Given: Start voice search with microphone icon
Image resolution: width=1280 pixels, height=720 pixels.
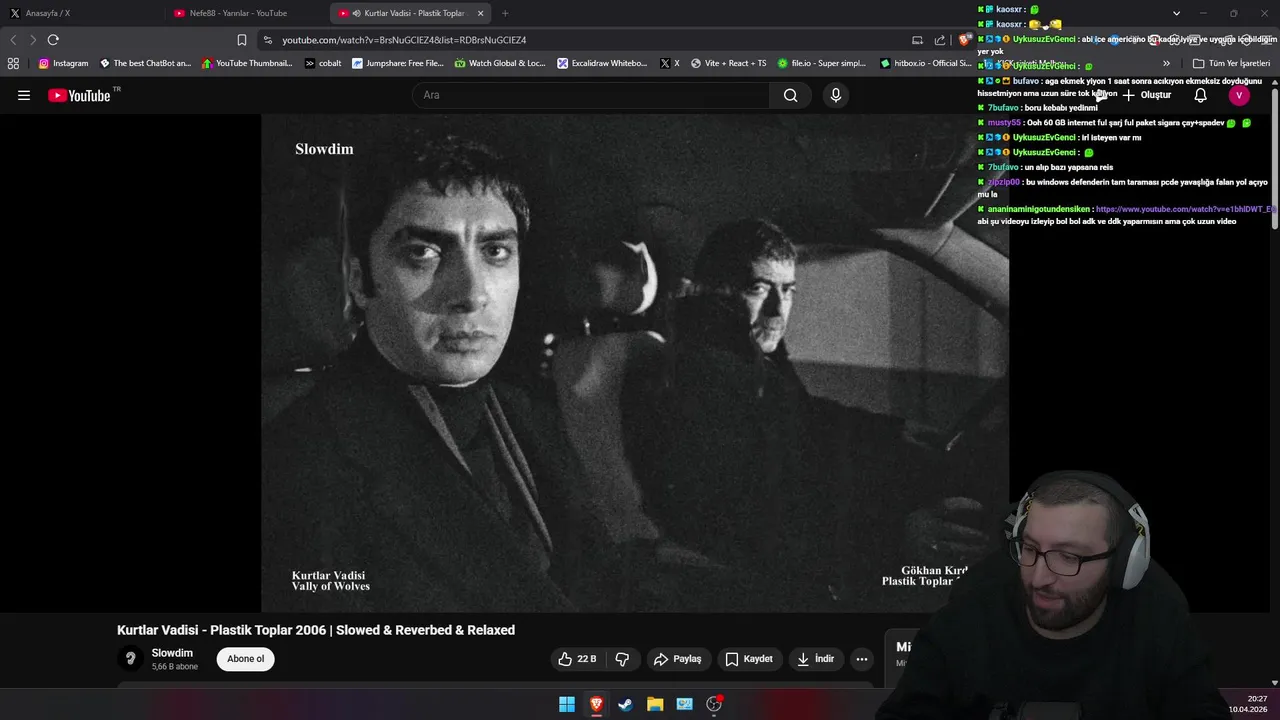Looking at the screenshot, I should coord(836,95).
